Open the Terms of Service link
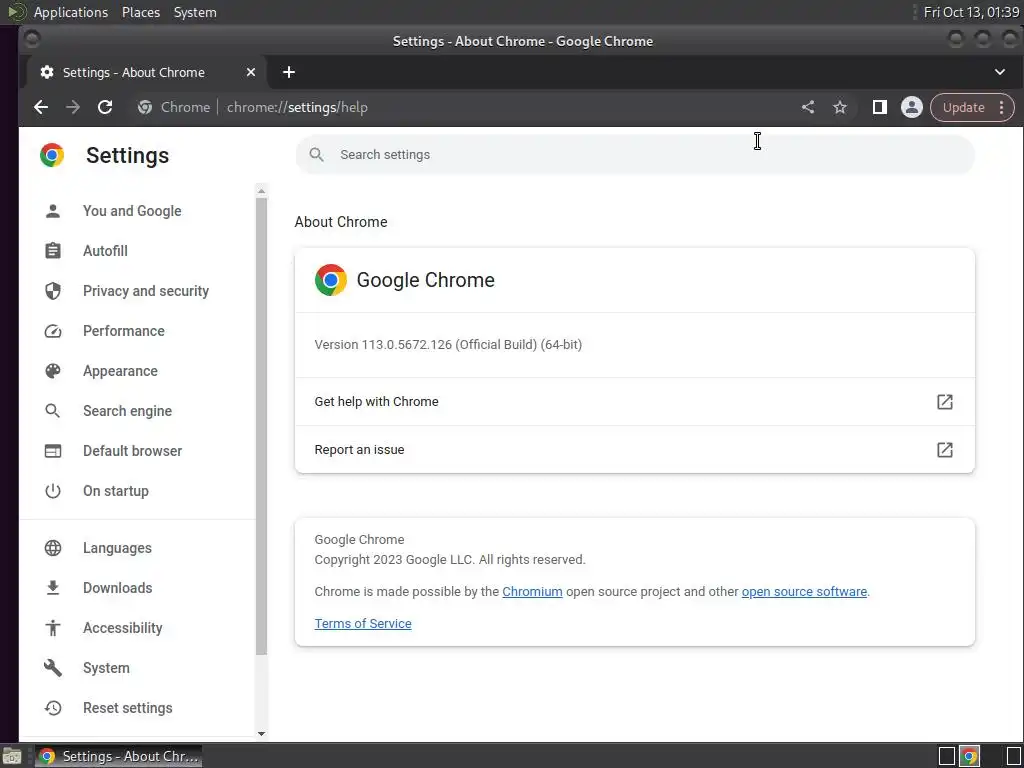The width and height of the screenshot is (1024, 768). pos(363,624)
